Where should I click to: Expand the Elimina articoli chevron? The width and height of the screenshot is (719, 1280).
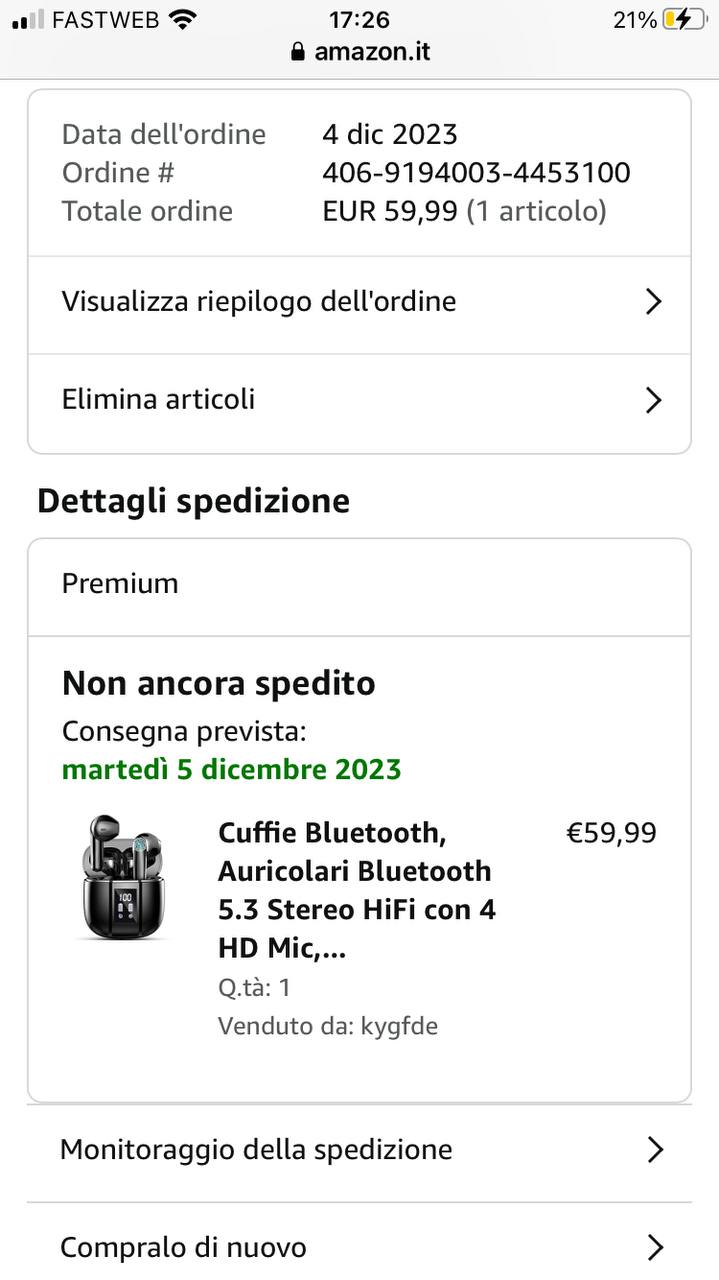pyautogui.click(x=653, y=400)
